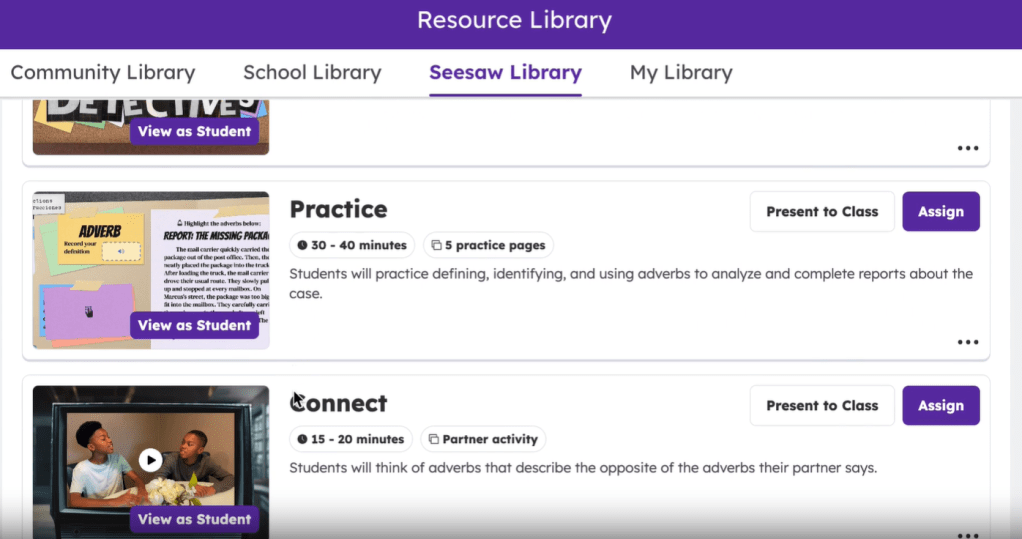This screenshot has width=1022, height=539.
Task: Present the Practice activity to class
Action: click(822, 212)
